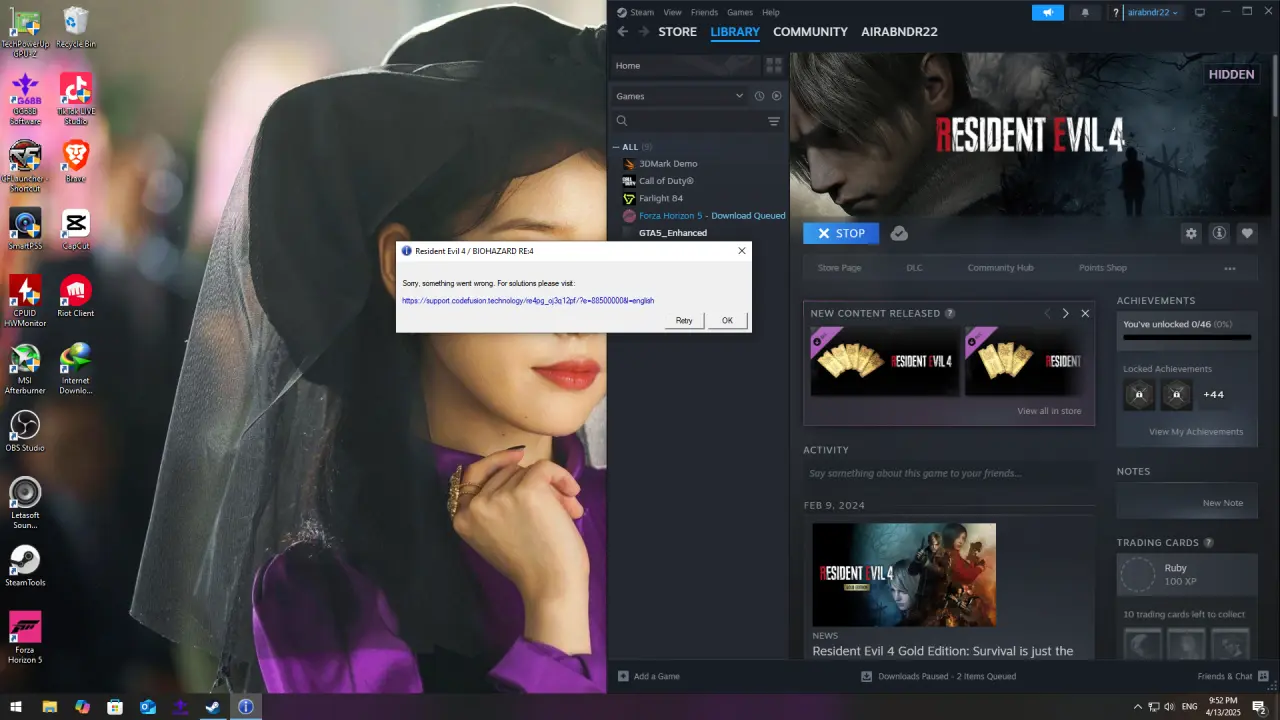
Task: Open SmartPSS desktop icon
Action: [25, 229]
